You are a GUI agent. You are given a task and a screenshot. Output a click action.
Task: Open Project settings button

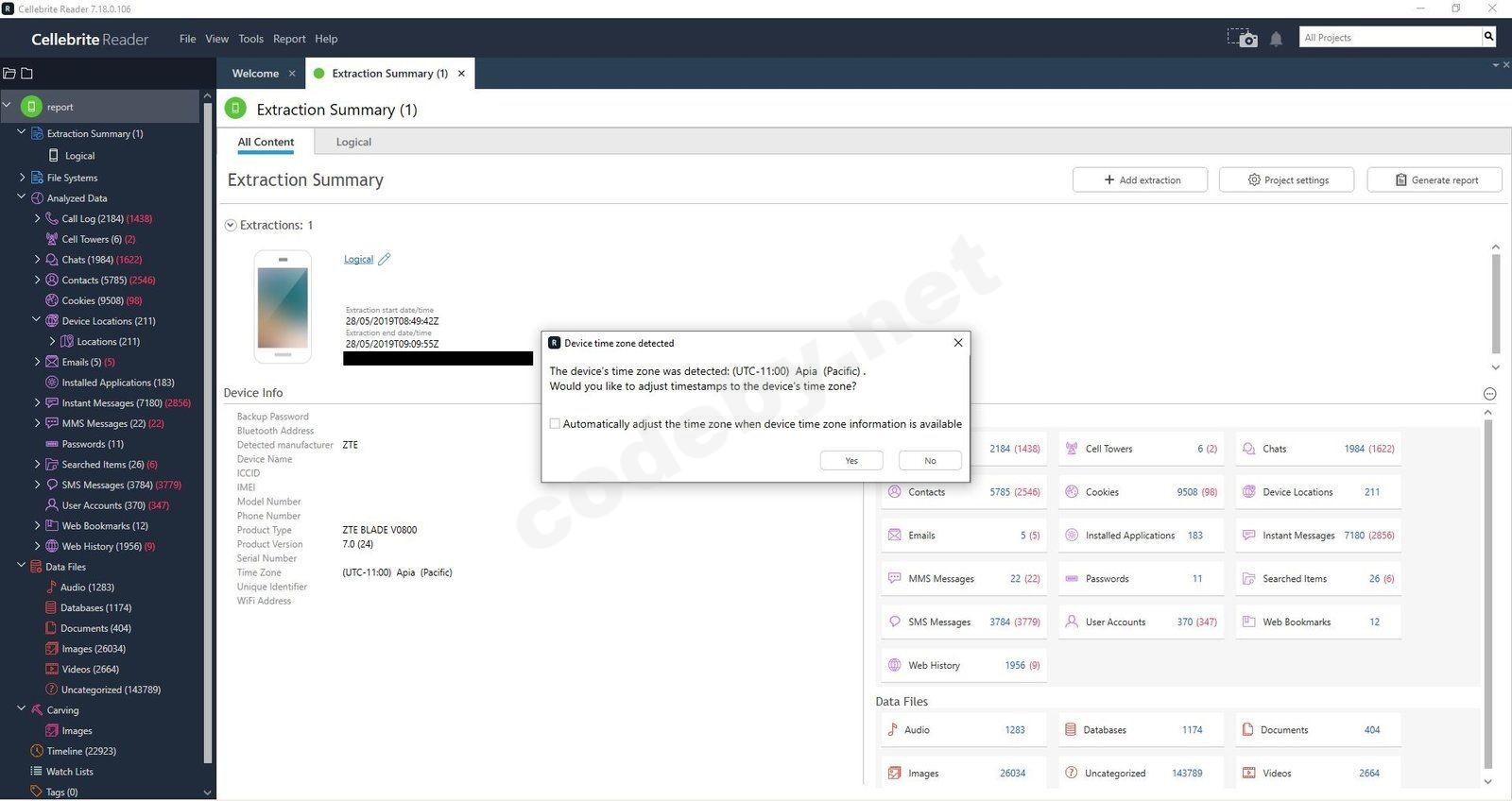click(x=1286, y=179)
